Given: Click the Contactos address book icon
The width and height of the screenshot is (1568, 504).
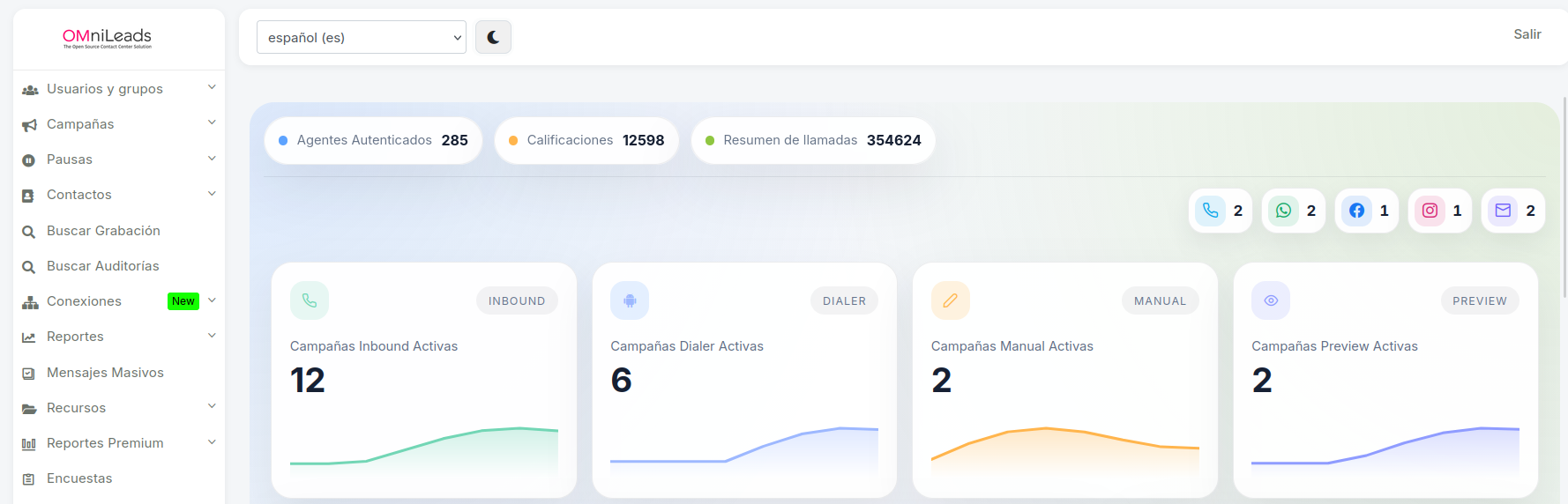Looking at the screenshot, I should 28,196.
